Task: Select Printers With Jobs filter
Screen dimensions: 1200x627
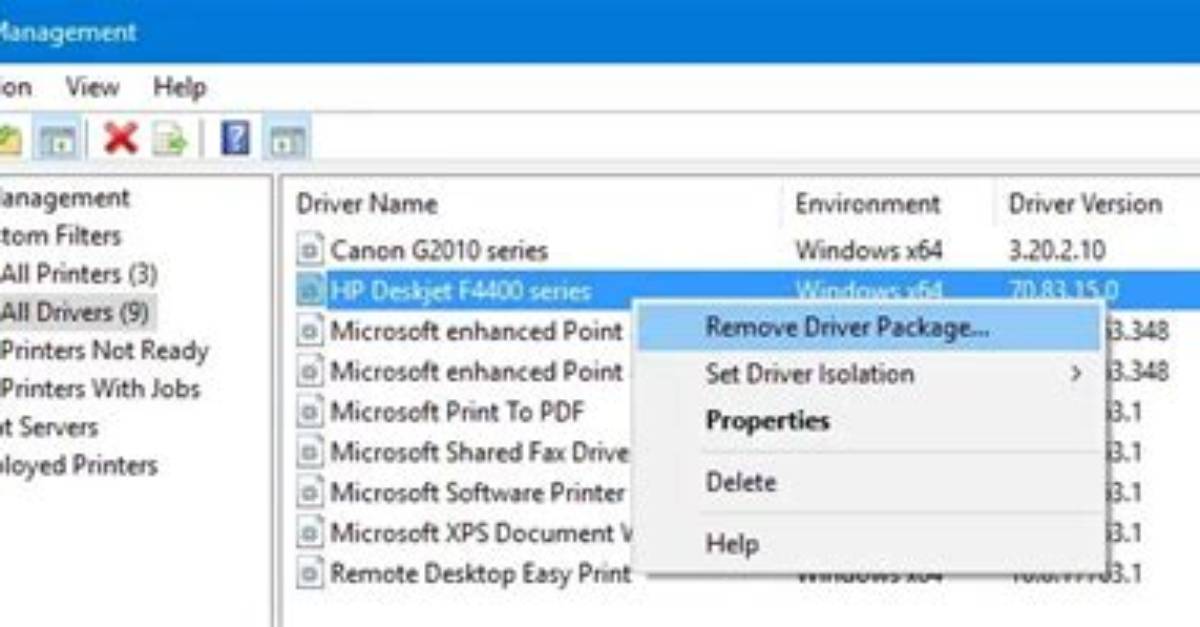Action: (100, 388)
